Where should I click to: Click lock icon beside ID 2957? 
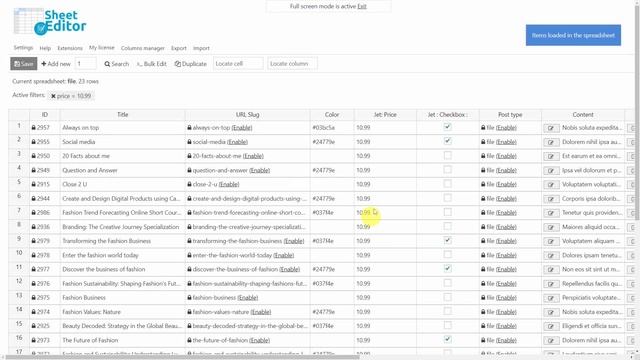point(33,128)
